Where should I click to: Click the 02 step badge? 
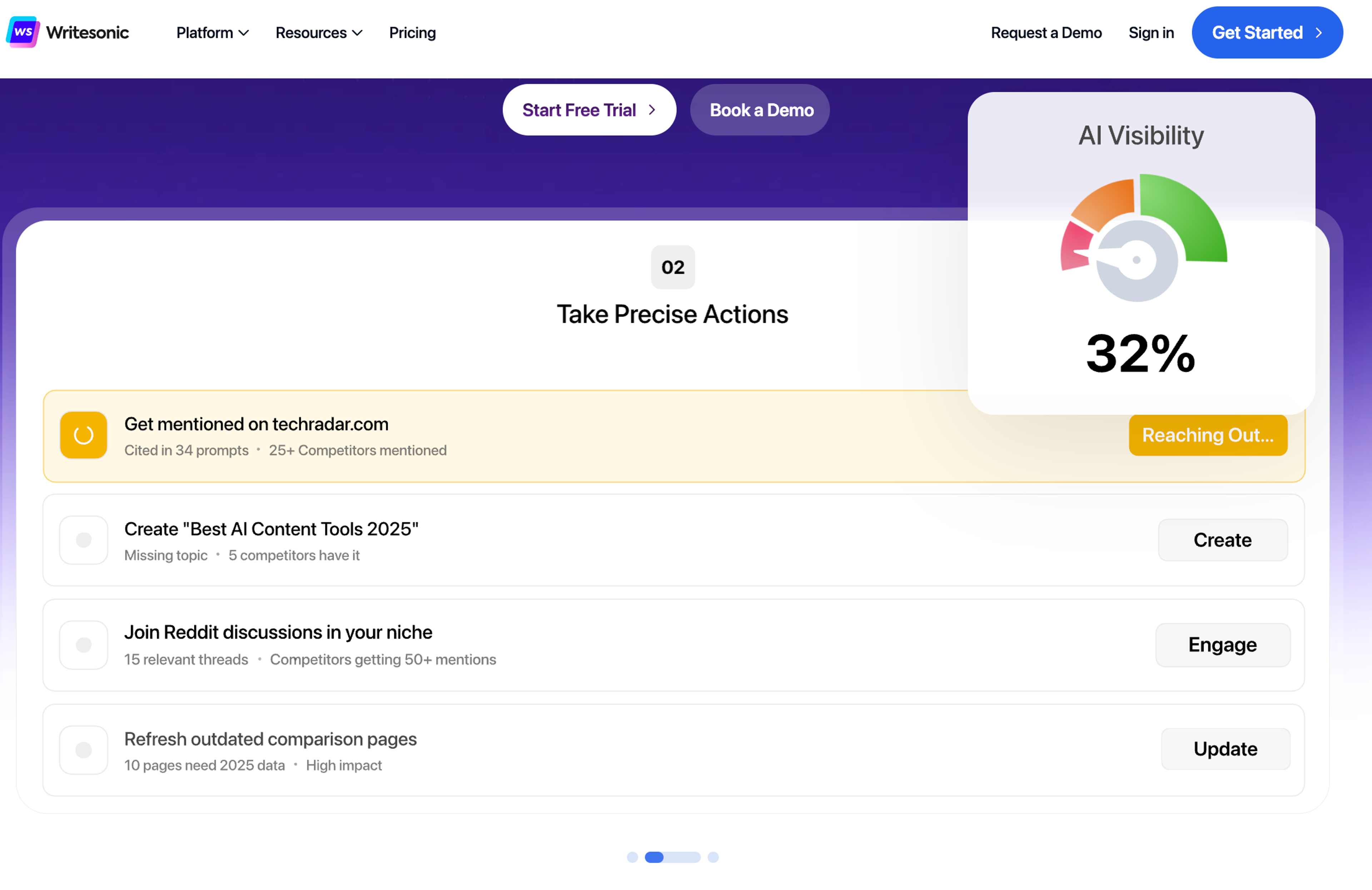673,267
